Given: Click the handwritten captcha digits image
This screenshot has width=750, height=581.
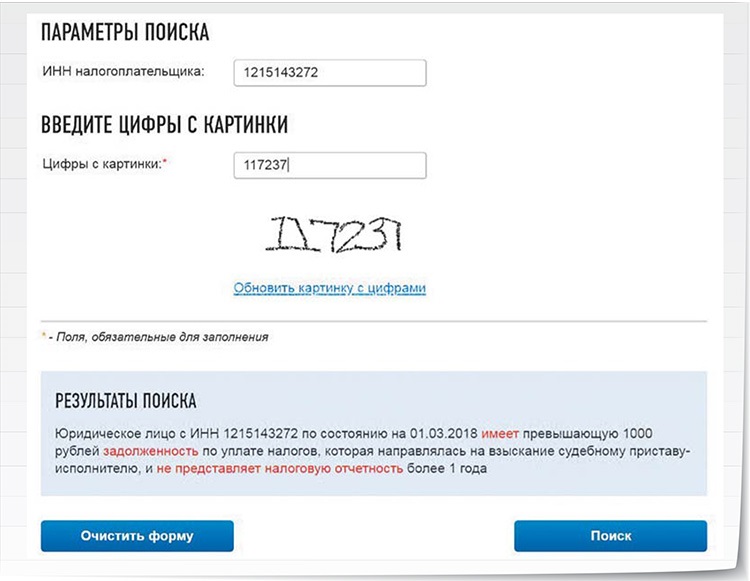Looking at the screenshot, I should (334, 234).
